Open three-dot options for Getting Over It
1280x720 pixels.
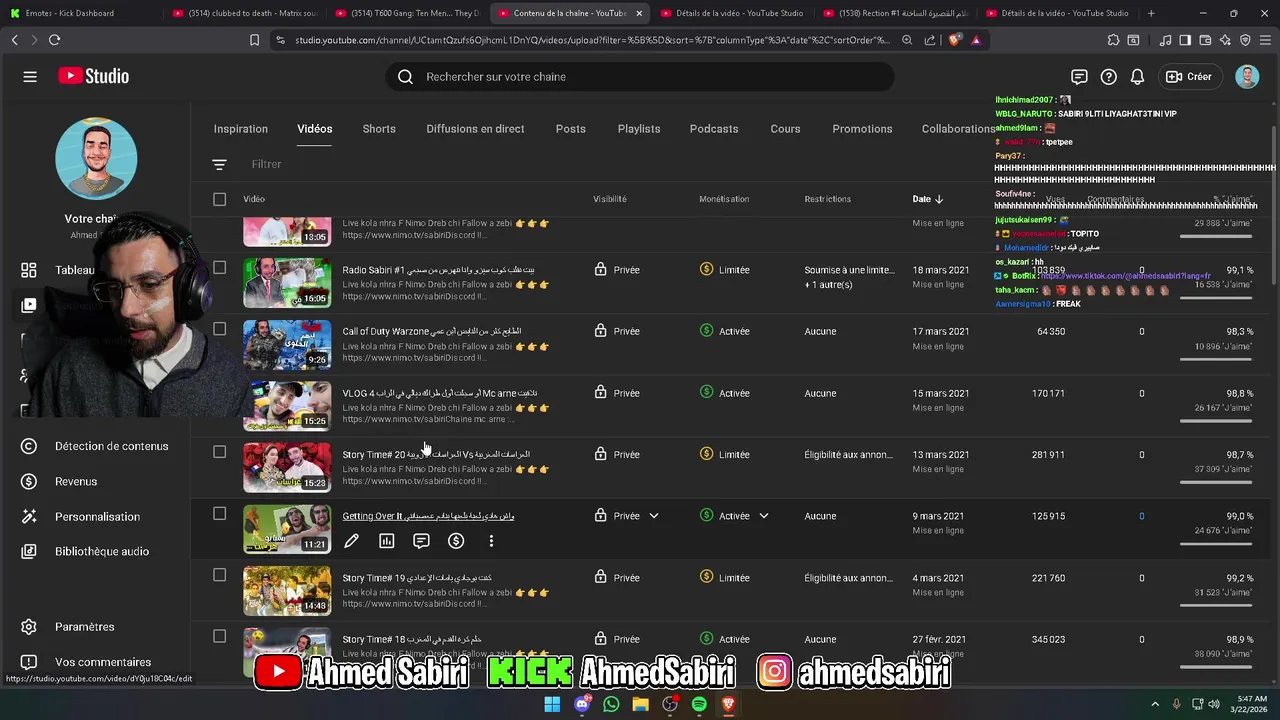coord(491,541)
